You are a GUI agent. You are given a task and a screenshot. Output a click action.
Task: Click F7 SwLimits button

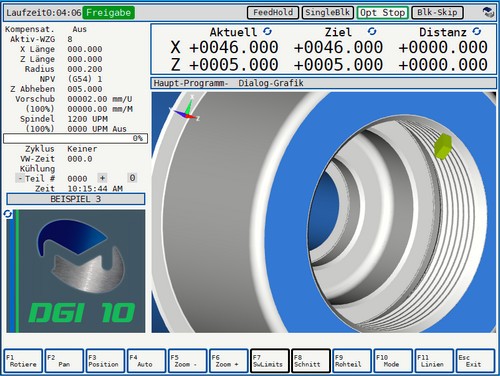click(270, 361)
